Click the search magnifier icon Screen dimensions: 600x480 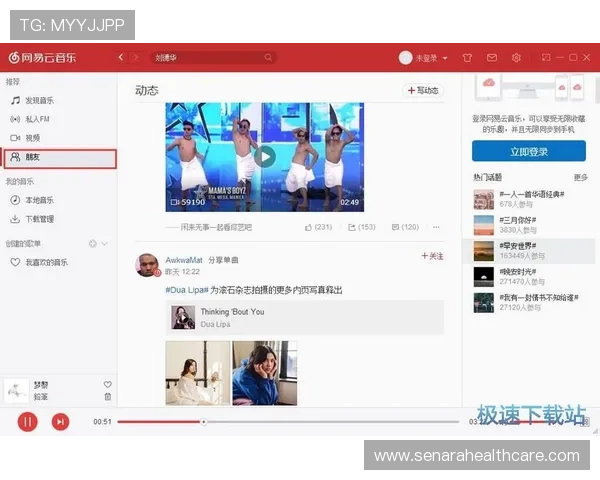268,57
